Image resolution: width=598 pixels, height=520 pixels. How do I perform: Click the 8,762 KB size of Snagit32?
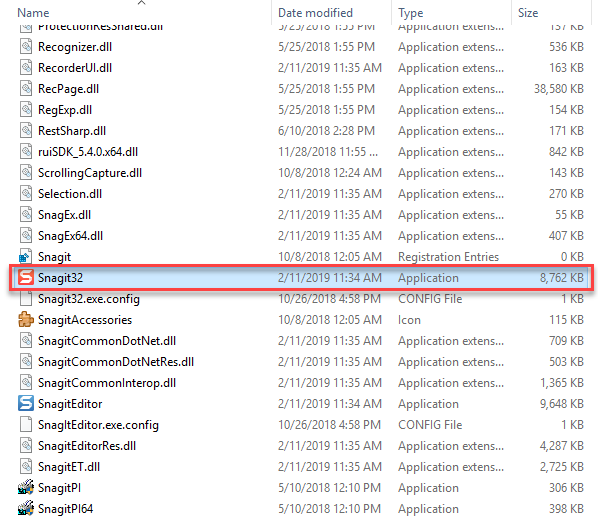pyautogui.click(x=562, y=278)
